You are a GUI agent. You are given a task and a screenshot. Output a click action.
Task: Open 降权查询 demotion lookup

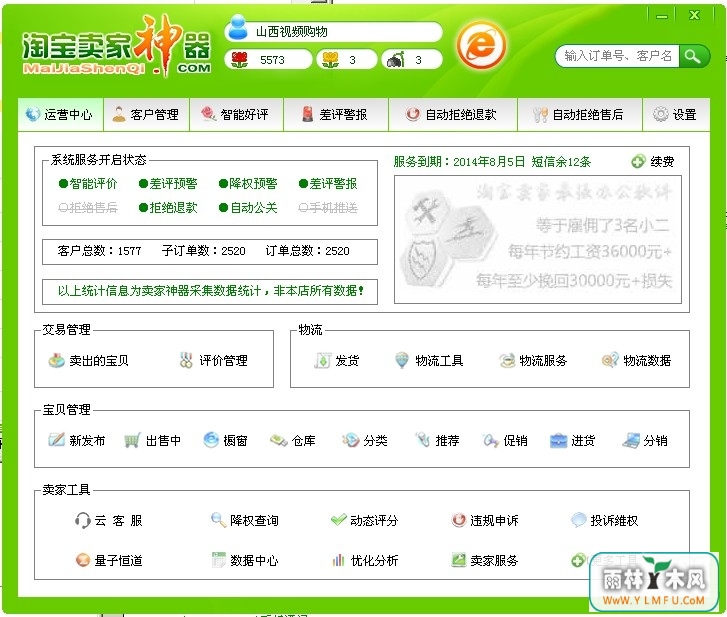244,520
